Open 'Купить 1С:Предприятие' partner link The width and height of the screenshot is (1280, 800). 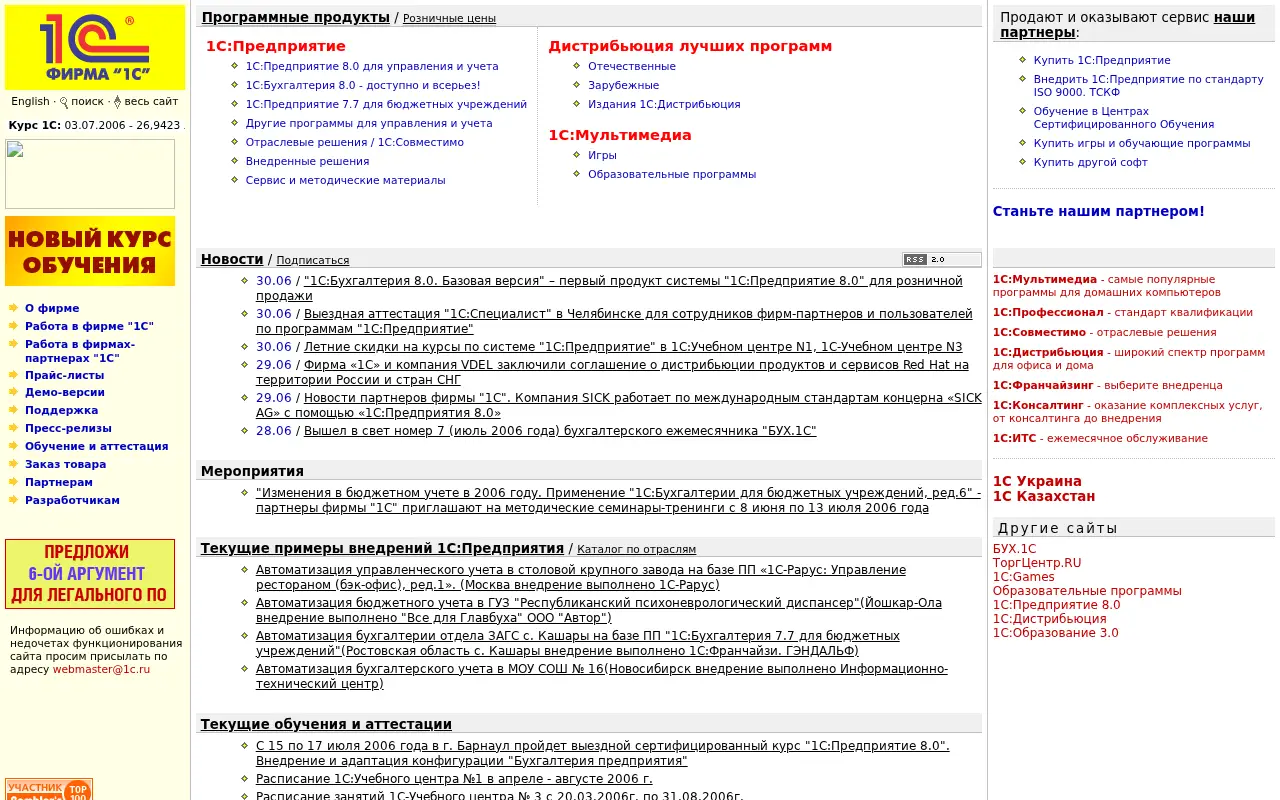coord(1102,60)
